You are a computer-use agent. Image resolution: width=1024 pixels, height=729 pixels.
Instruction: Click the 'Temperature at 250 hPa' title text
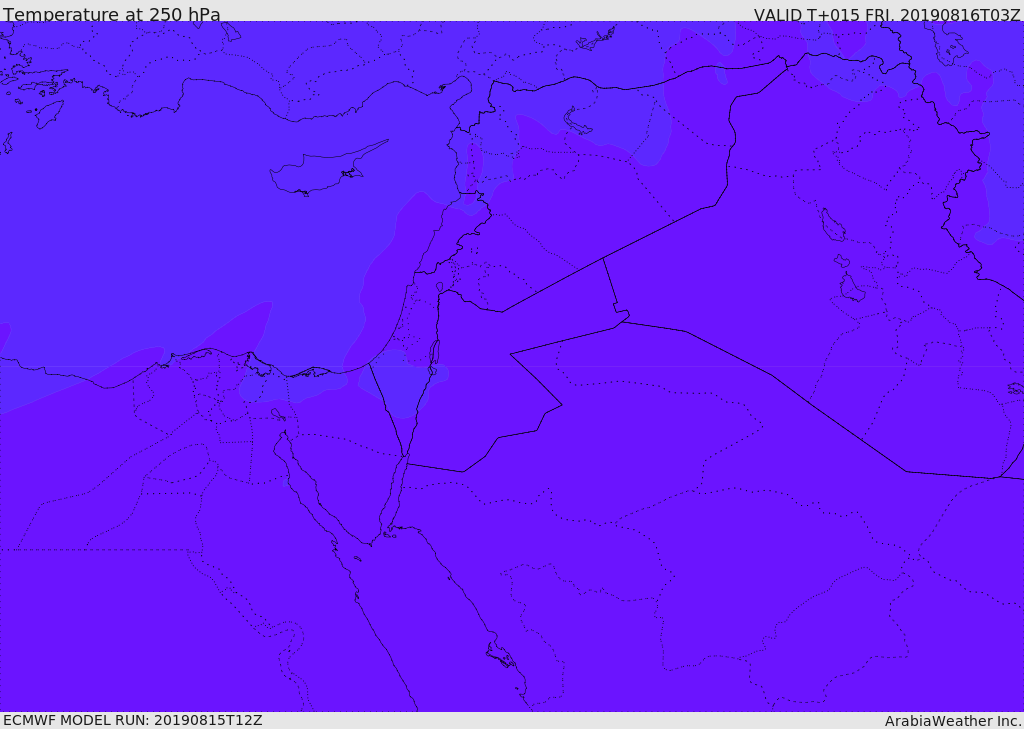pyautogui.click(x=112, y=14)
